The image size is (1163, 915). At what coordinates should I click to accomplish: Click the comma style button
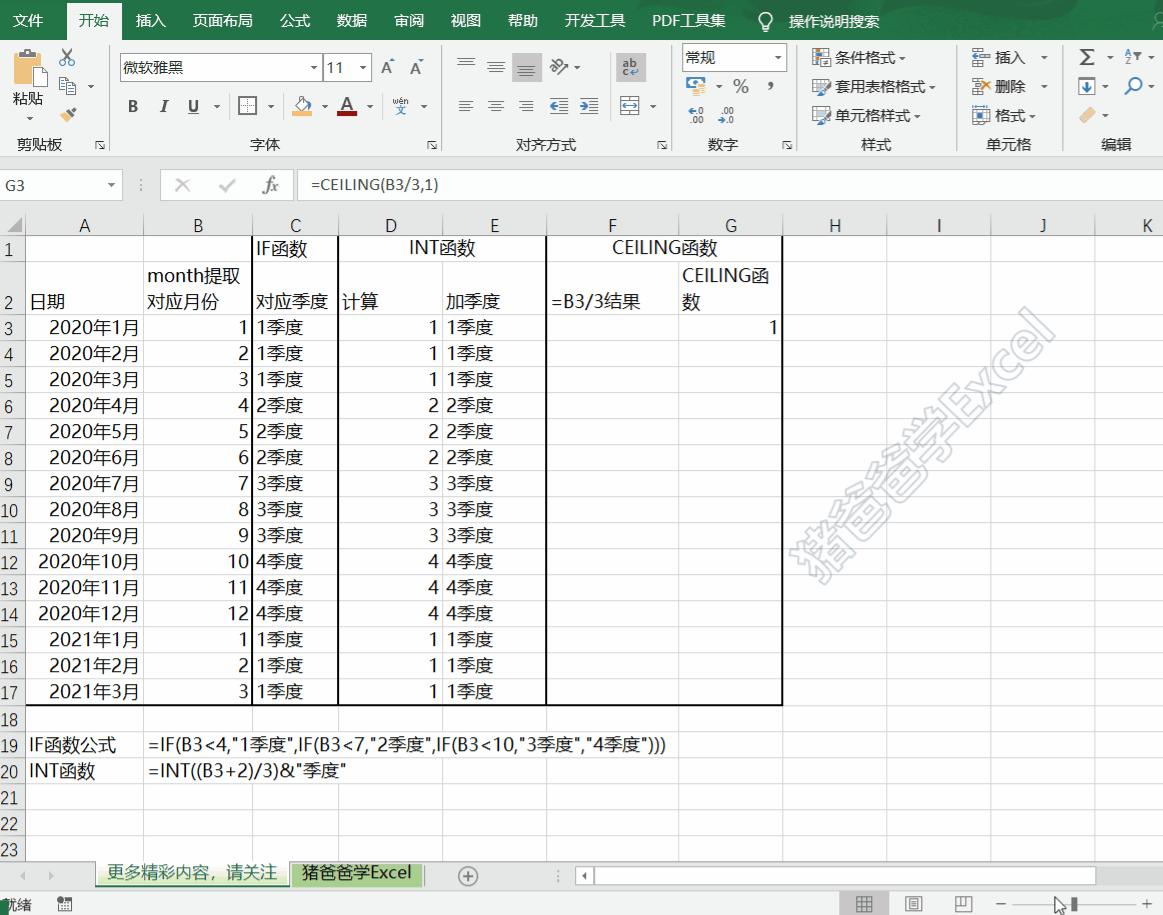pos(771,87)
